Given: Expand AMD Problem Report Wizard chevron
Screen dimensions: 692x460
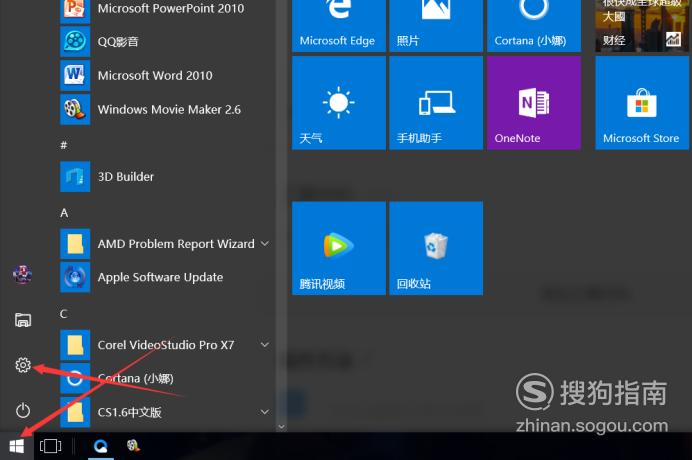Looking at the screenshot, I should (264, 244).
